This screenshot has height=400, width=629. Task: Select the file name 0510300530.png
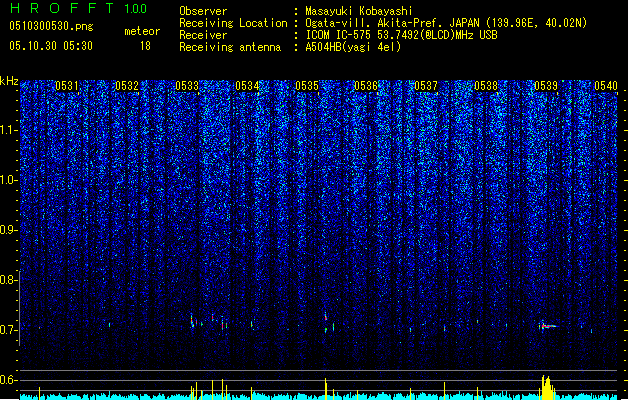pos(51,27)
